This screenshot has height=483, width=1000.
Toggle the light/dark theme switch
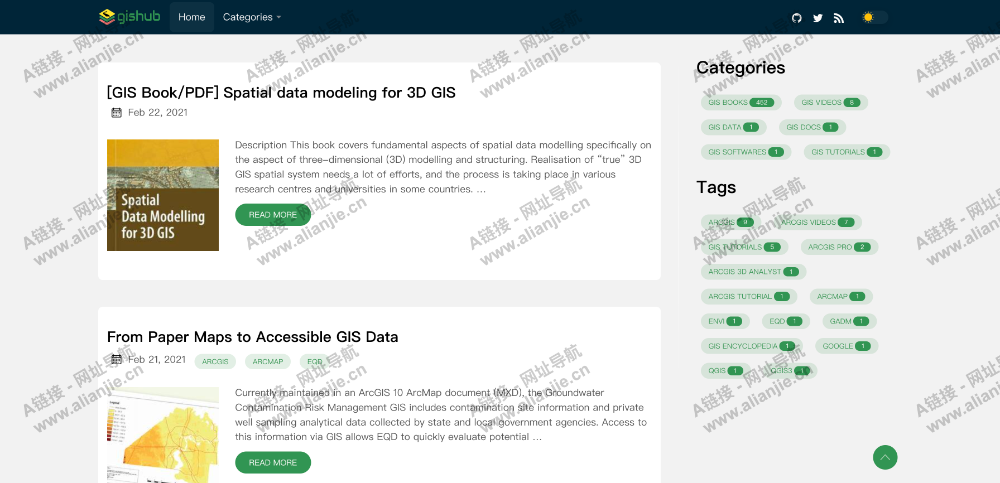pyautogui.click(x=874, y=17)
